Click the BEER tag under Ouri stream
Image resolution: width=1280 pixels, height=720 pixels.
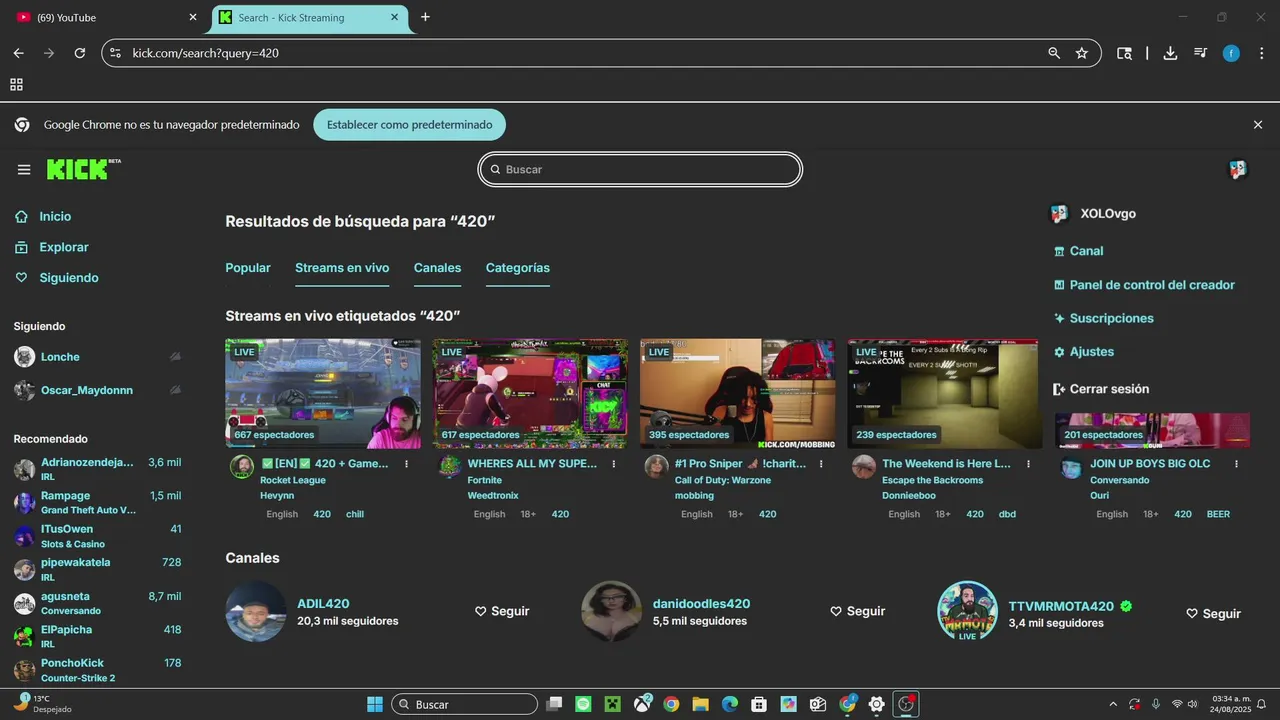(1218, 514)
